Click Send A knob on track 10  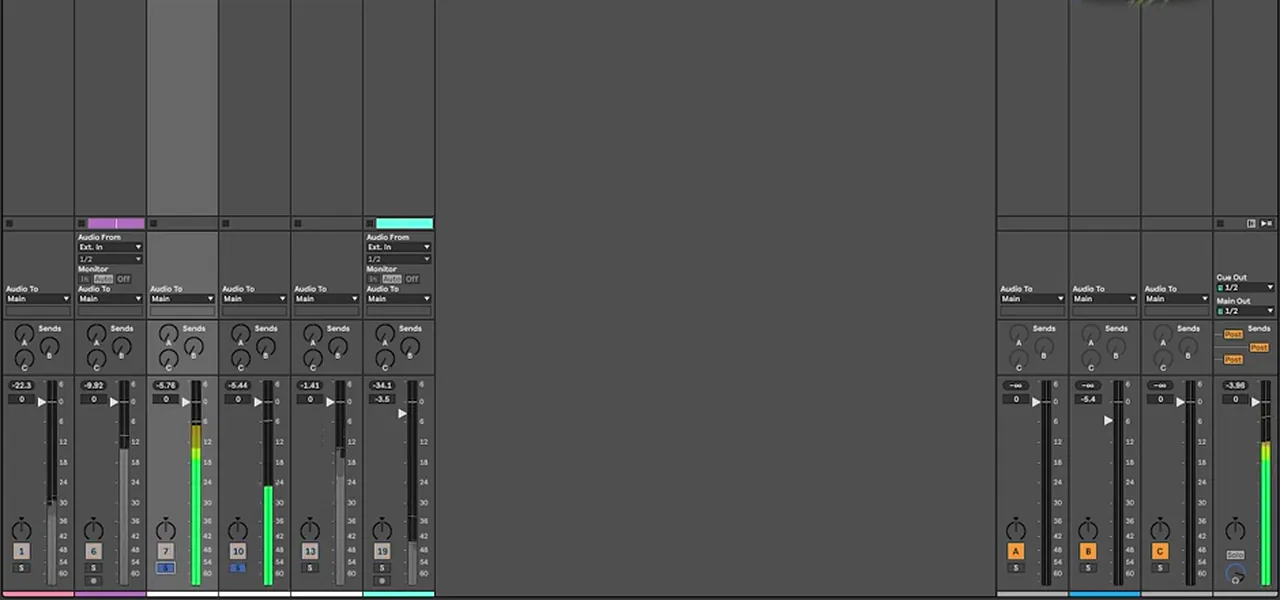pos(240,334)
